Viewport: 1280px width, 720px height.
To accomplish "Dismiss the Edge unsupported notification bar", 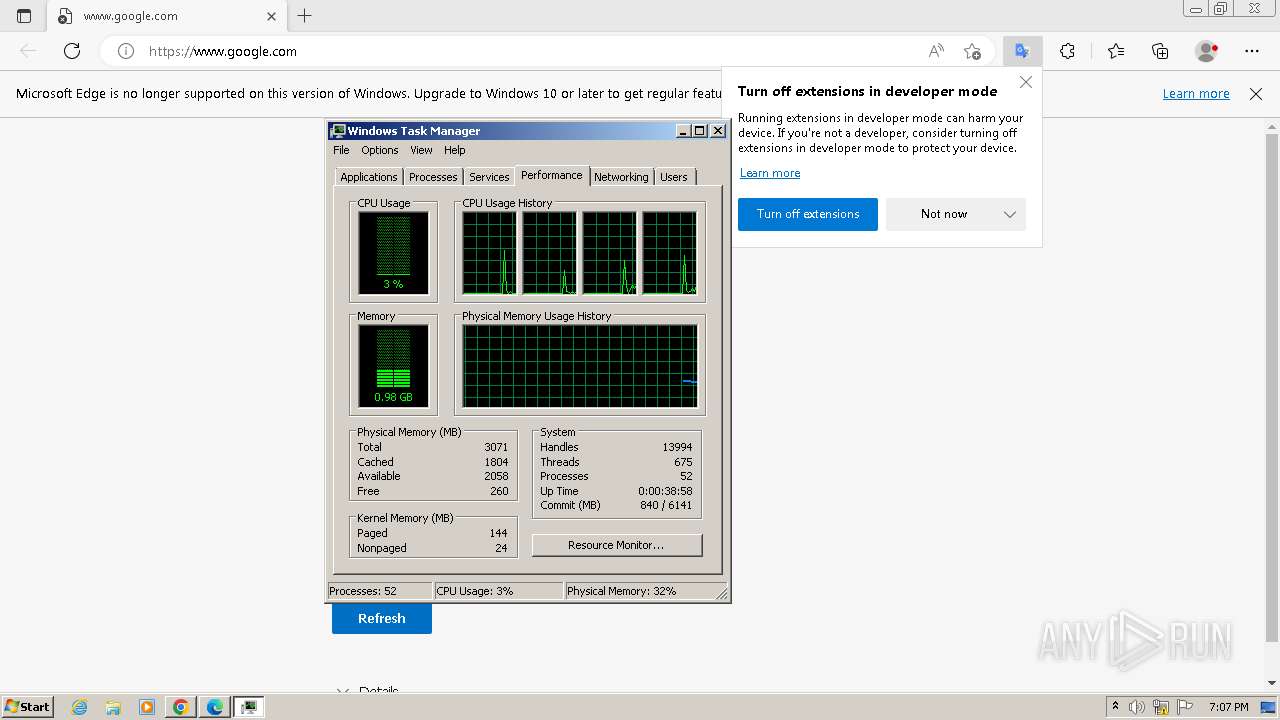I will 1256,94.
